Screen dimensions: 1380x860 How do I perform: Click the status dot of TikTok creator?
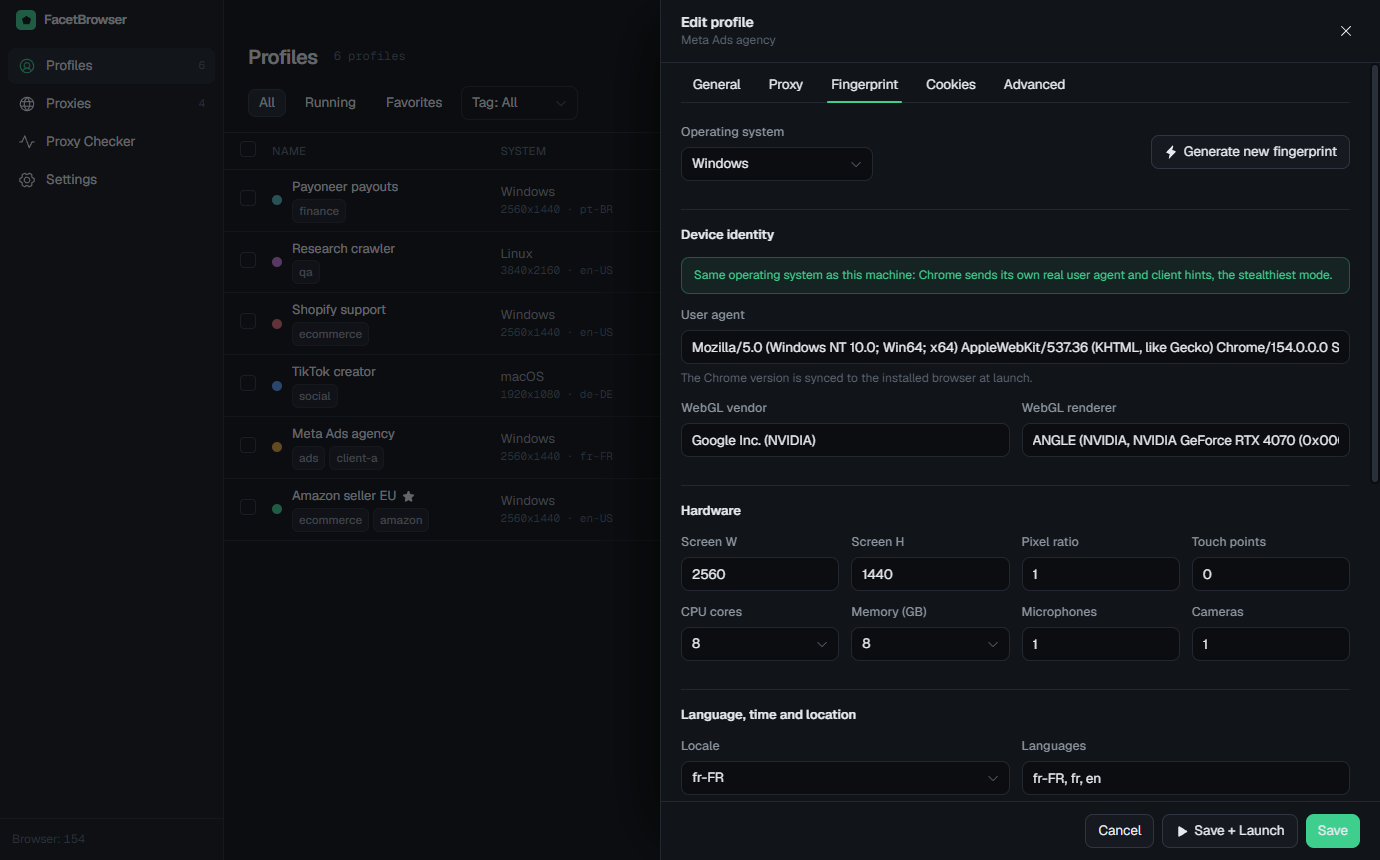click(277, 385)
